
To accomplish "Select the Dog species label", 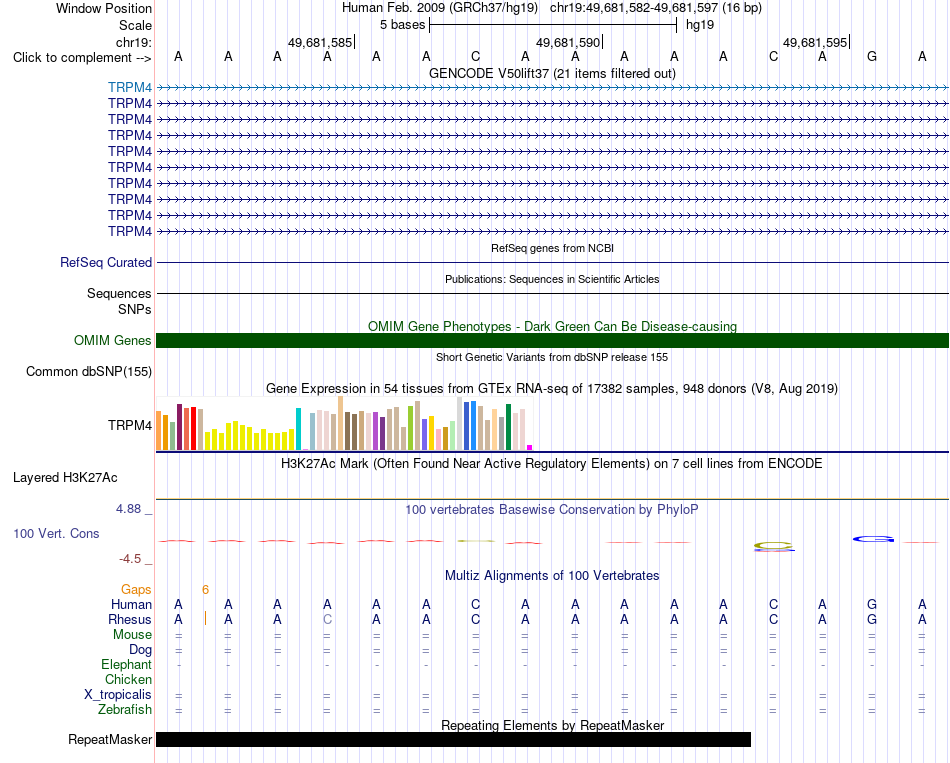I will (140, 650).
